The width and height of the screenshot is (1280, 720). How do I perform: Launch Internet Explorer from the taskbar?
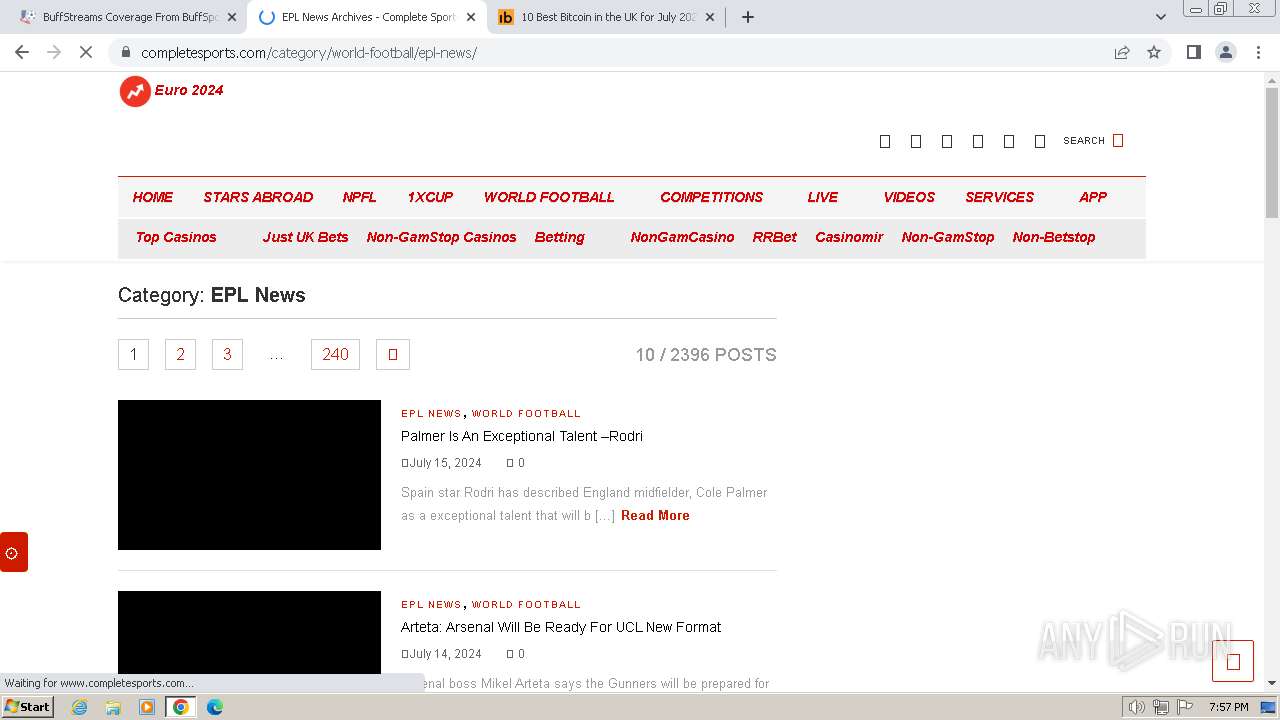[x=79, y=707]
